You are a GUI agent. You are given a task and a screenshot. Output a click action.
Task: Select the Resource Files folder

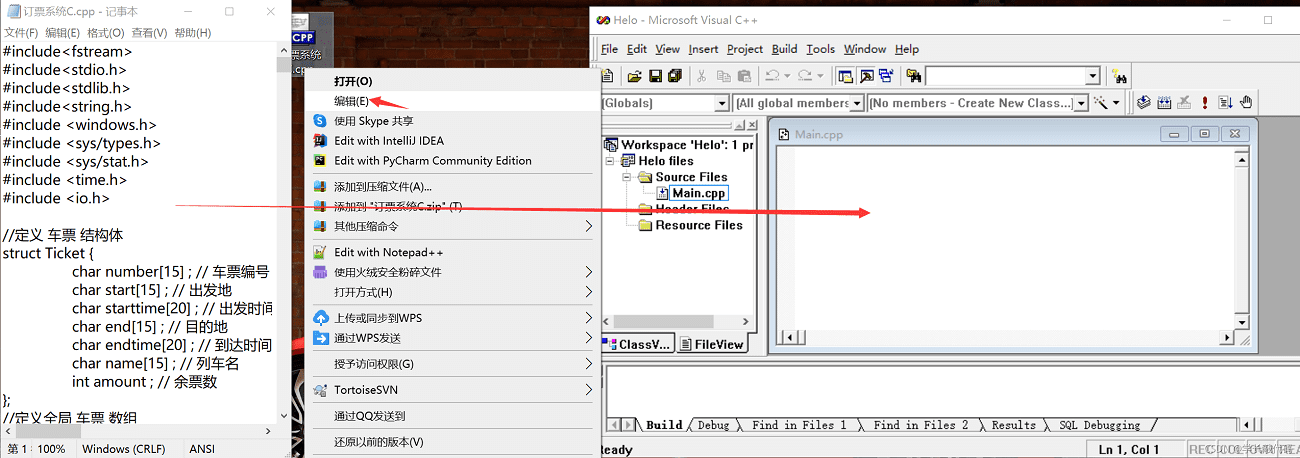point(699,225)
